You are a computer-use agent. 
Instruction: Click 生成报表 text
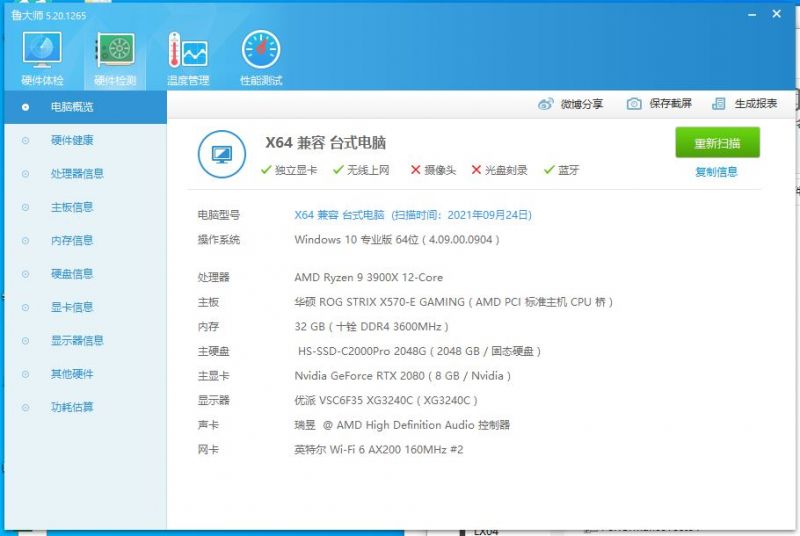coord(756,104)
